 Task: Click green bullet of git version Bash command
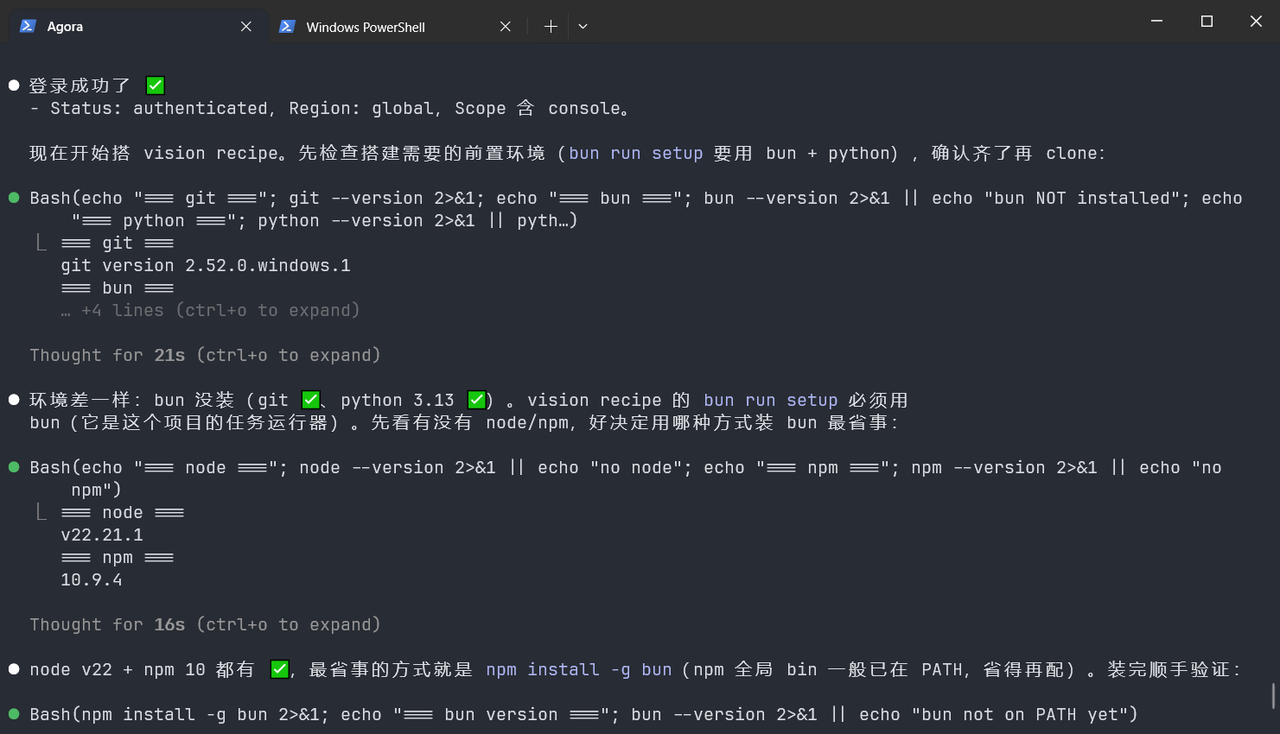pos(14,198)
